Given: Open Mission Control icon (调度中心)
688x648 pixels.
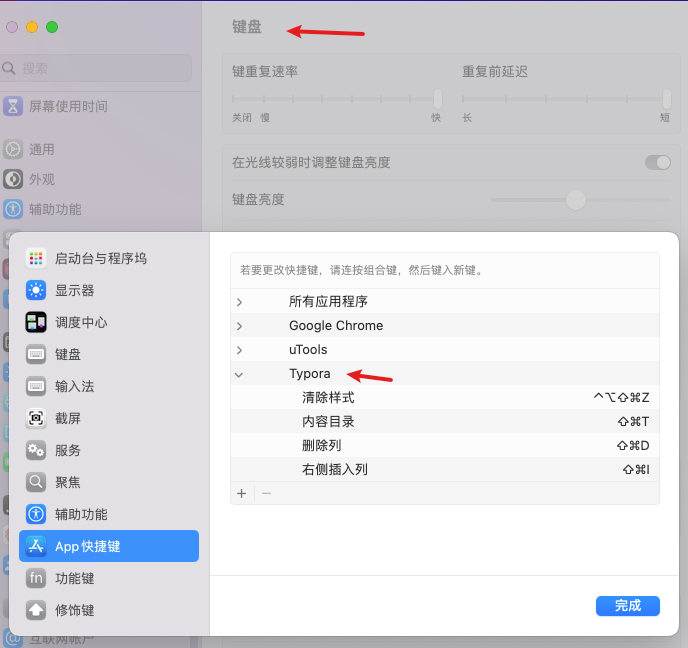Looking at the screenshot, I should [36, 322].
